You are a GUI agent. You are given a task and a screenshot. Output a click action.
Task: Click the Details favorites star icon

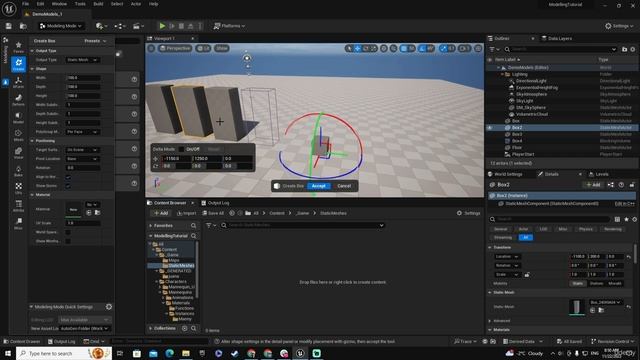[627, 219]
